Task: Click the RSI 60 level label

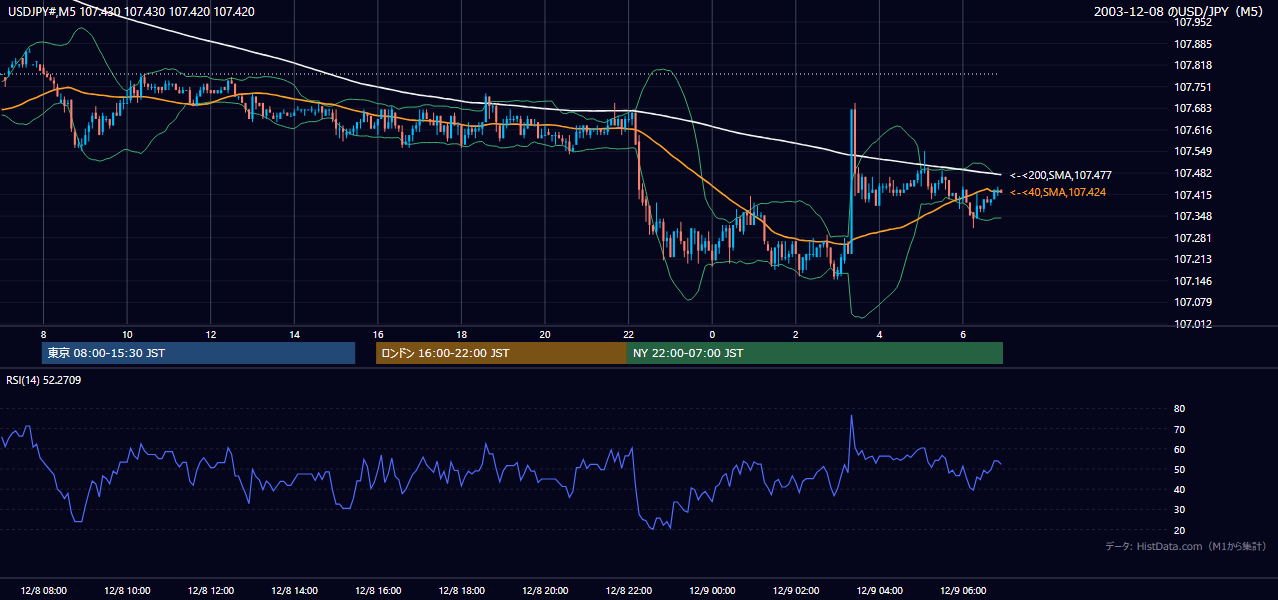Action: click(1180, 449)
